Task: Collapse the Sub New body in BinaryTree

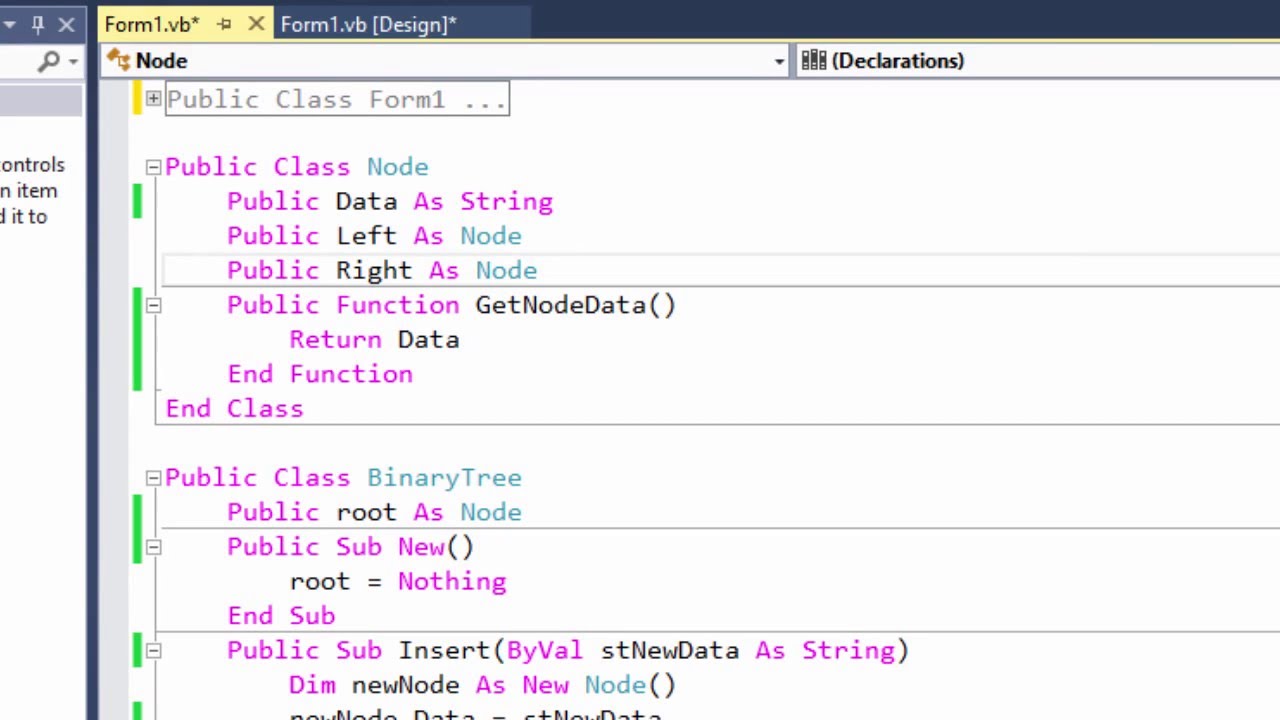Action: click(153, 546)
